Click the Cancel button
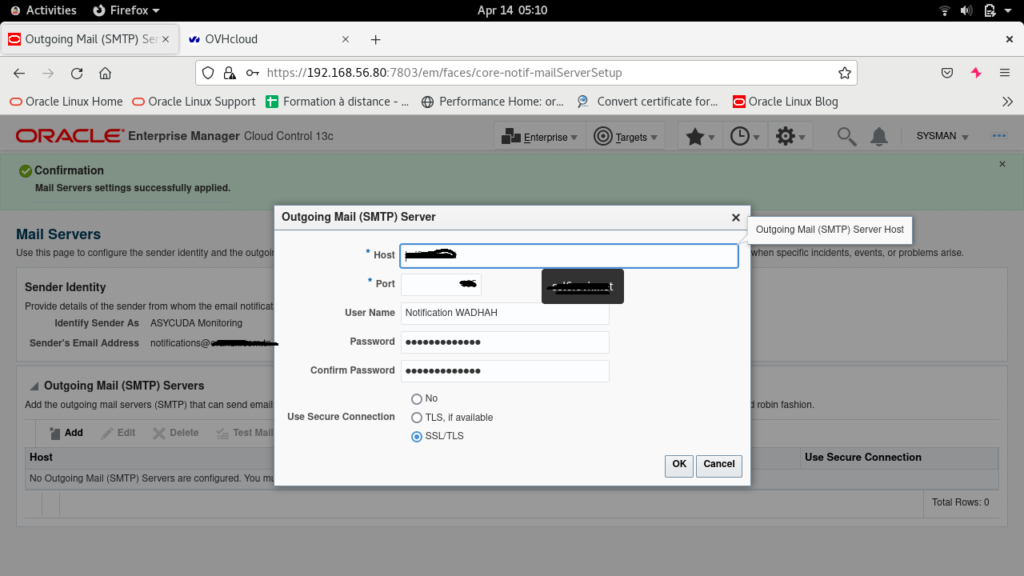This screenshot has height=576, width=1024. [x=718, y=465]
